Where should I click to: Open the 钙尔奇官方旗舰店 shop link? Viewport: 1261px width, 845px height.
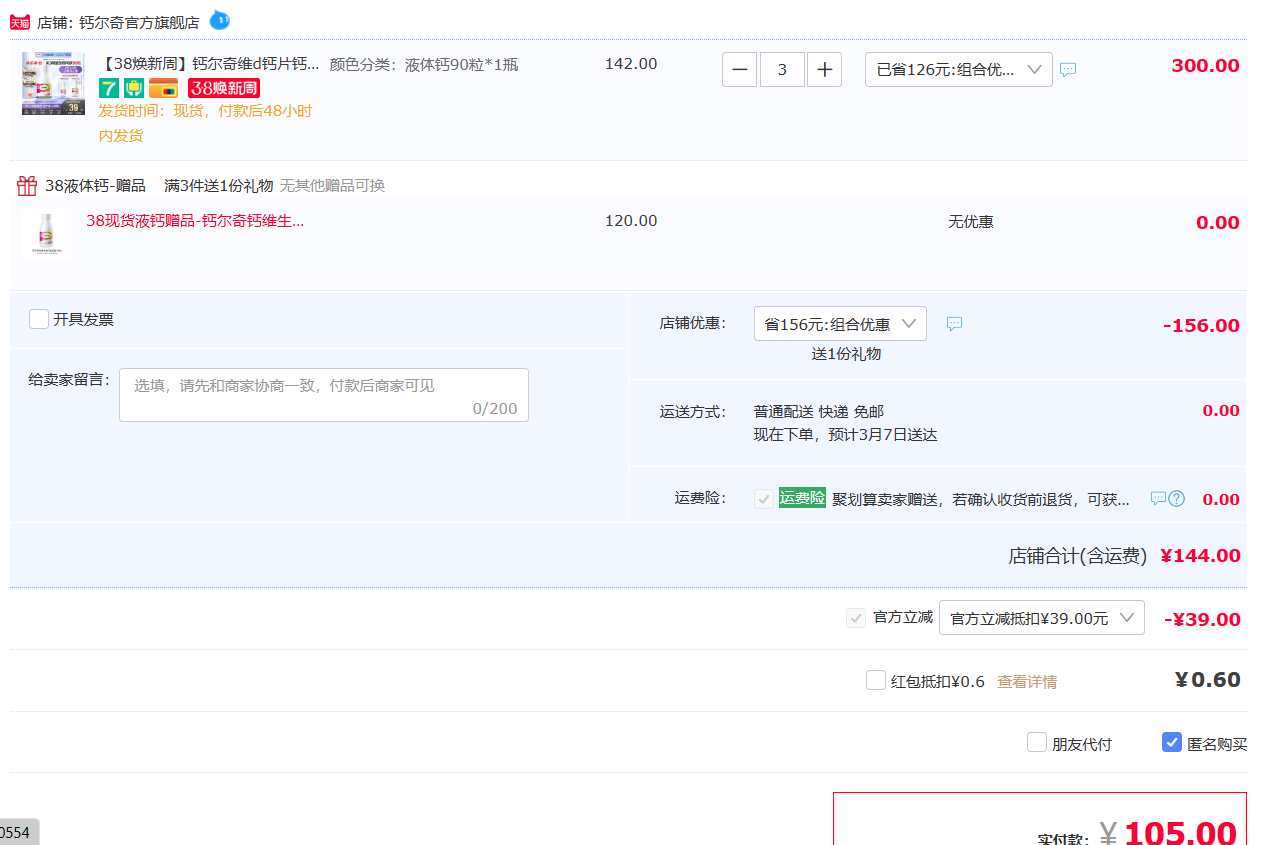point(139,22)
